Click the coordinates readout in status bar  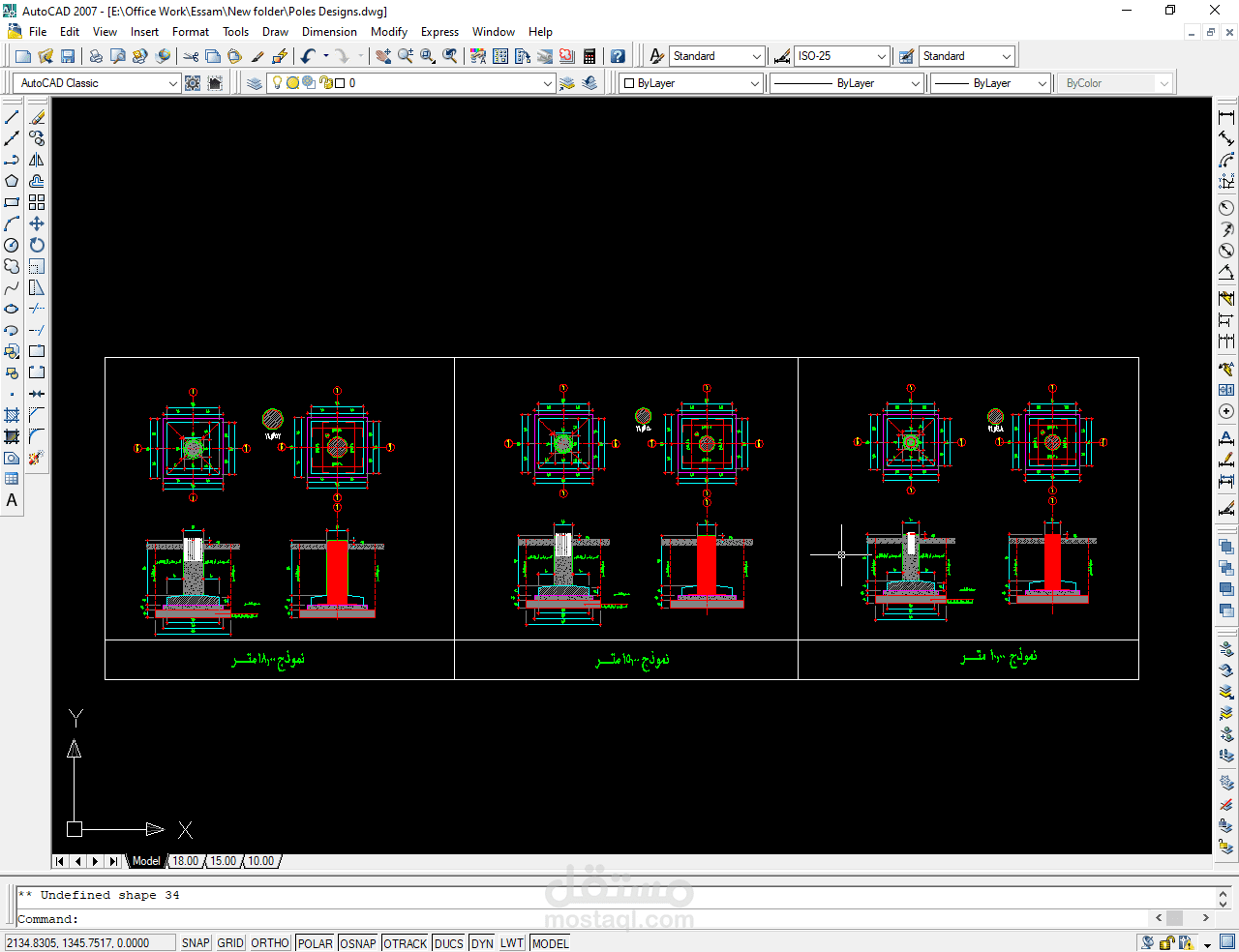90,943
